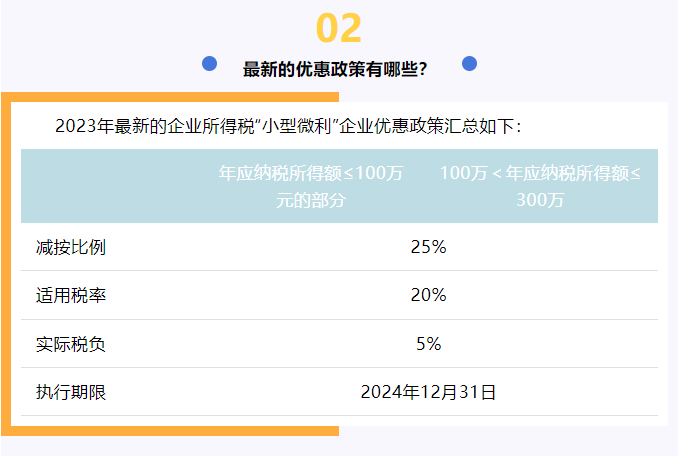This screenshot has height=456, width=681.
Task: Select the heading 最新的优惠政策有哪些?
Action: click(336, 69)
